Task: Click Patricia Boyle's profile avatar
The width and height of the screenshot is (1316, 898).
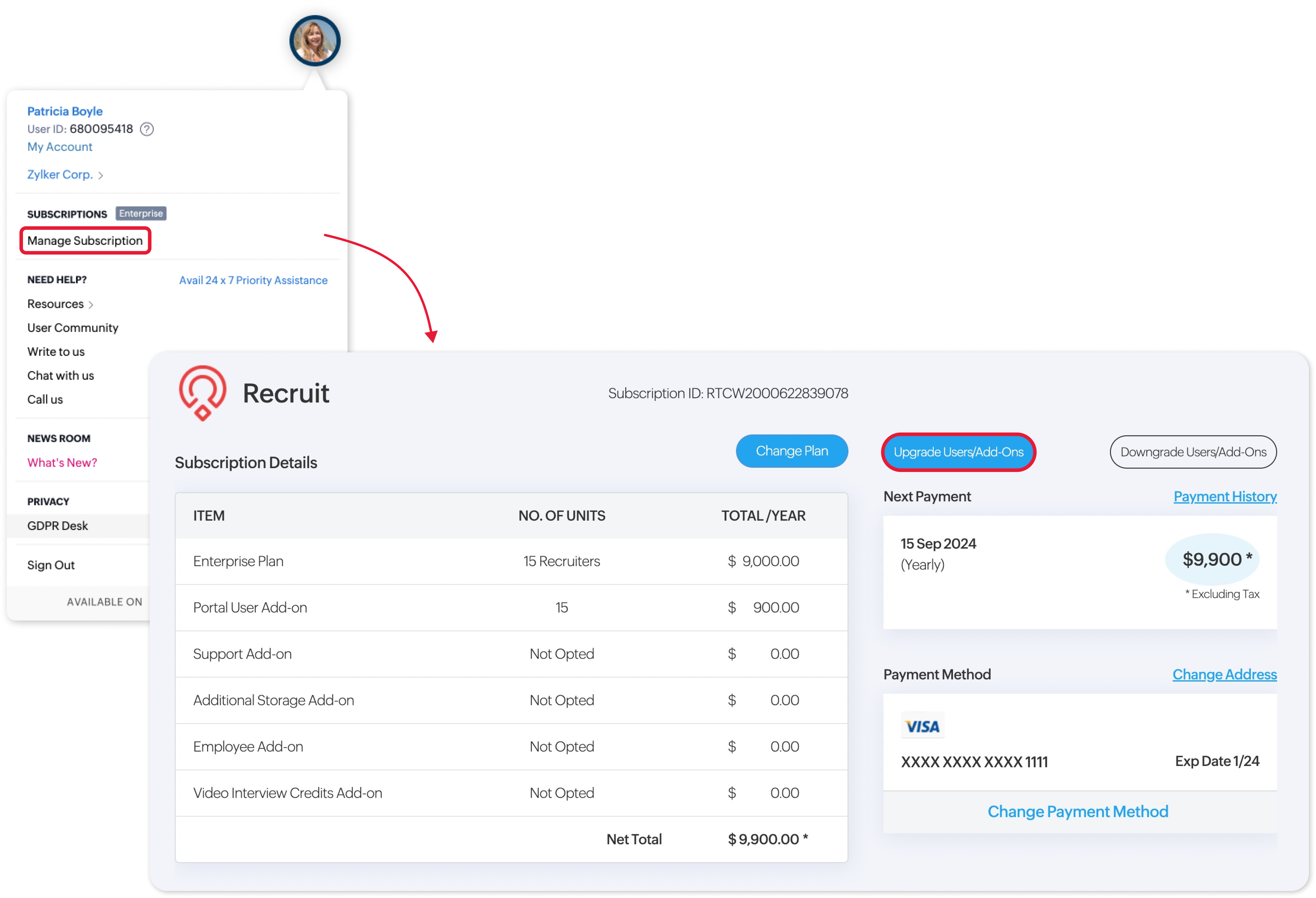Action: (x=315, y=41)
